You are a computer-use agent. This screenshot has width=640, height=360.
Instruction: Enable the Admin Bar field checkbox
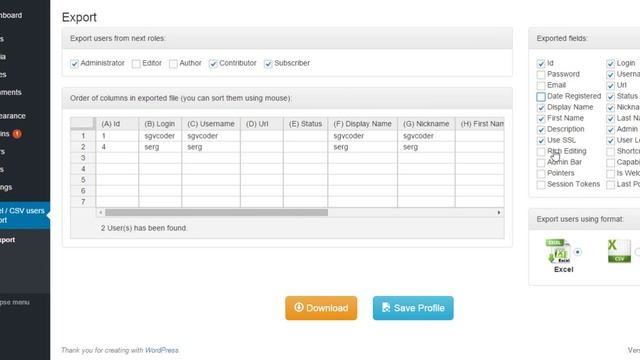pos(541,163)
